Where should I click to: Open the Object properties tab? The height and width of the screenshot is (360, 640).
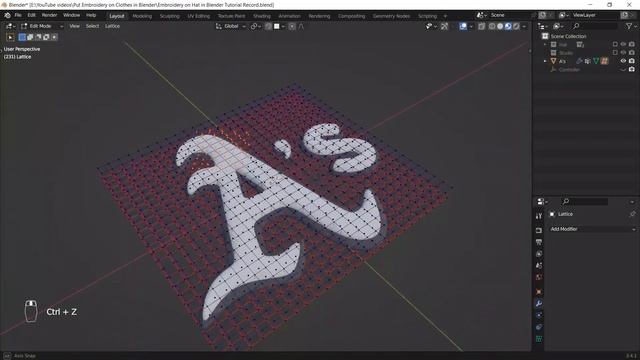(x=539, y=292)
